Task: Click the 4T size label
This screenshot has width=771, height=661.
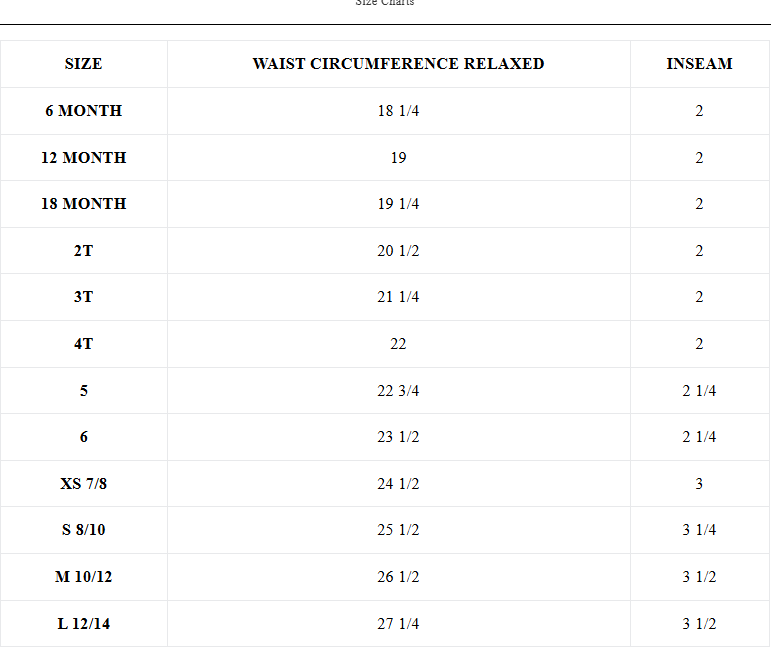Action: 84,344
